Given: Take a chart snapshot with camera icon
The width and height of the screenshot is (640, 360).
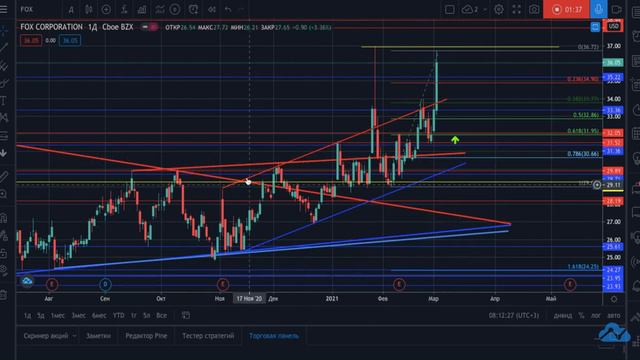Looking at the screenshot, I should pos(534,9).
